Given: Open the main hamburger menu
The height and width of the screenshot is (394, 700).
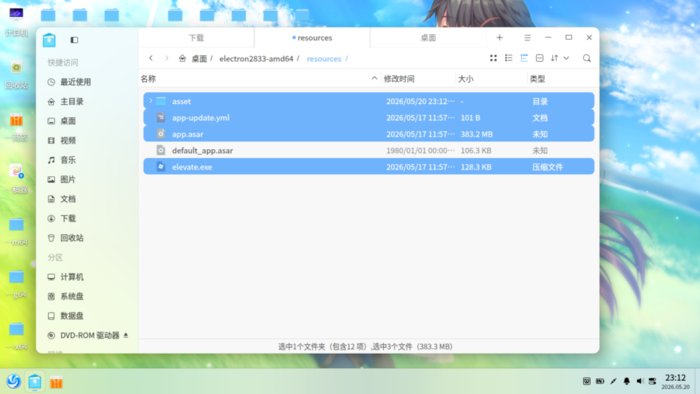Looking at the screenshot, I should [x=527, y=38].
